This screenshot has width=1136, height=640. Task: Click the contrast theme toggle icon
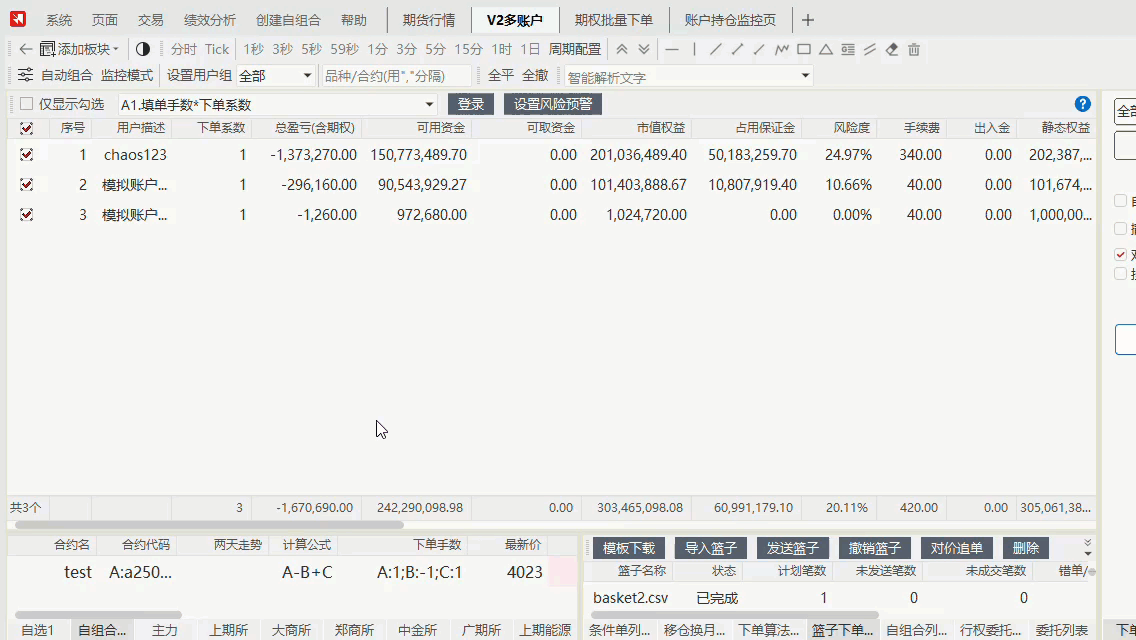tap(142, 48)
